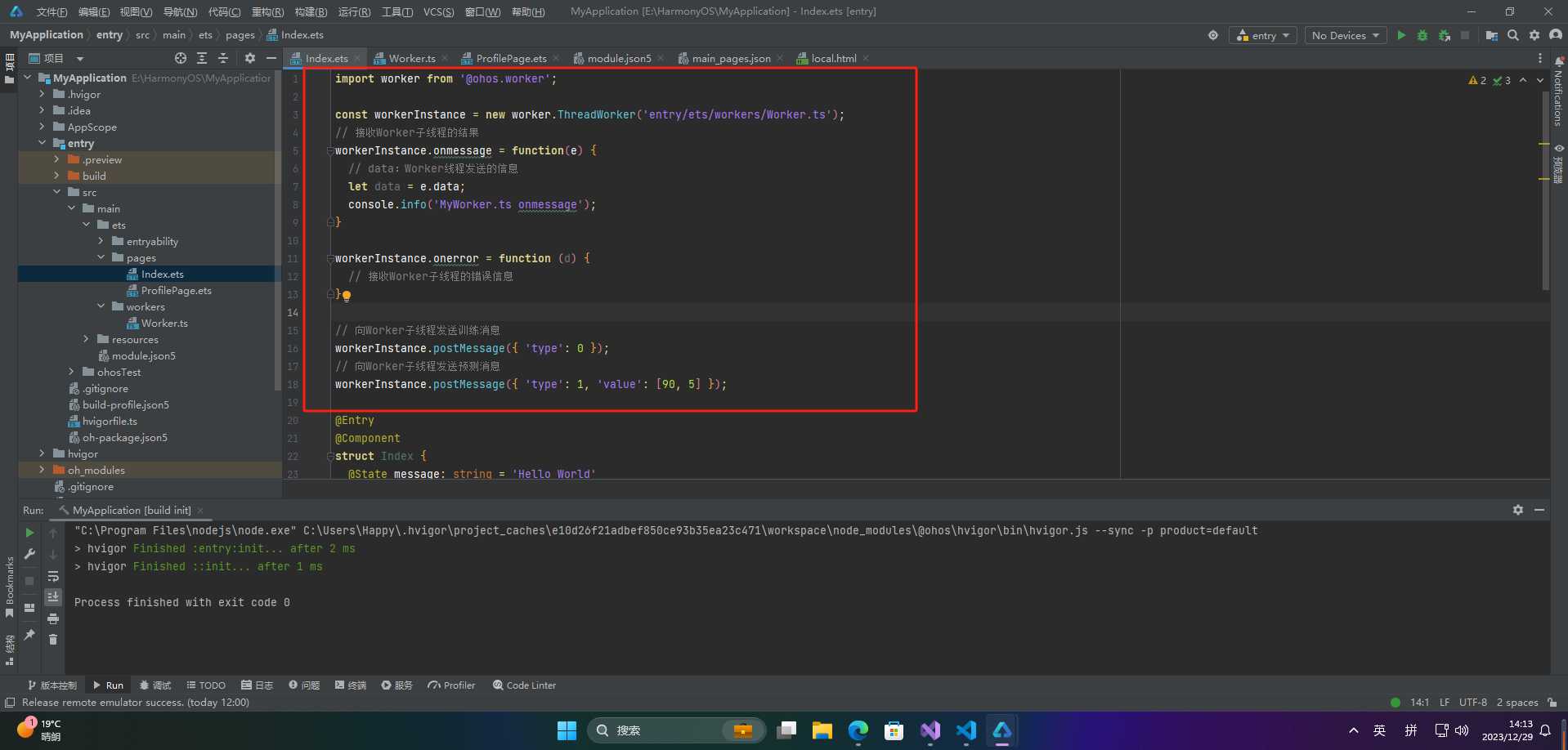Select ProfilePage.ets in the project tree

point(176,291)
